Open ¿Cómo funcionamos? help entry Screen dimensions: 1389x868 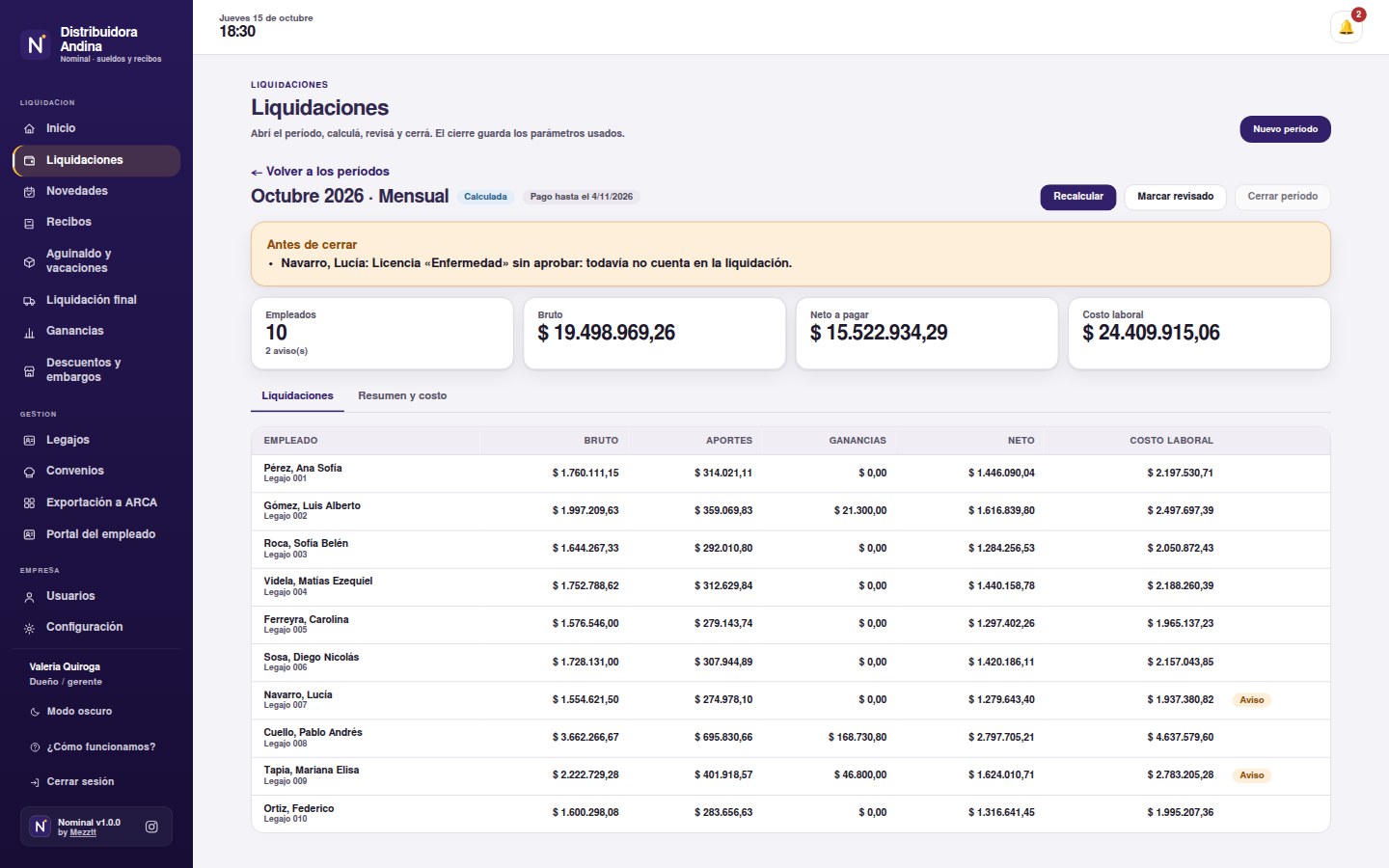[x=96, y=746]
